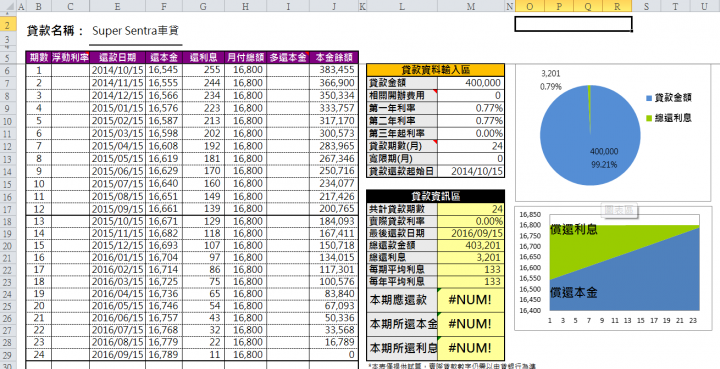Click the 月付總額 table header
Image resolution: width=720 pixels, height=369 pixels.
[246, 57]
